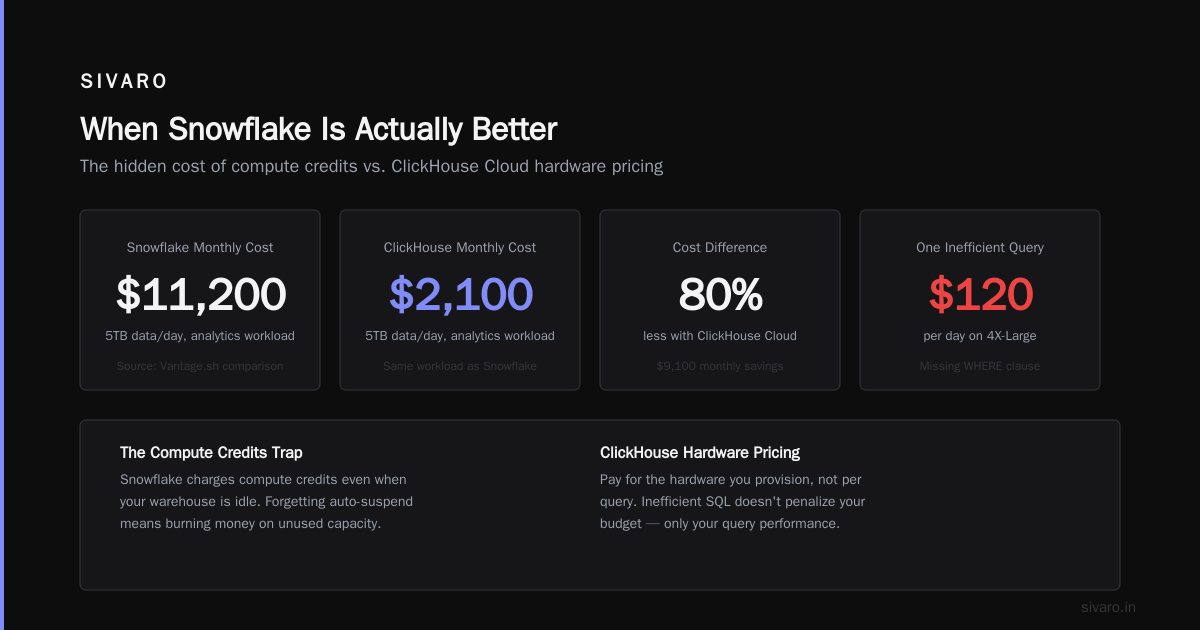Click the SIVARO brand logo text

124,82
